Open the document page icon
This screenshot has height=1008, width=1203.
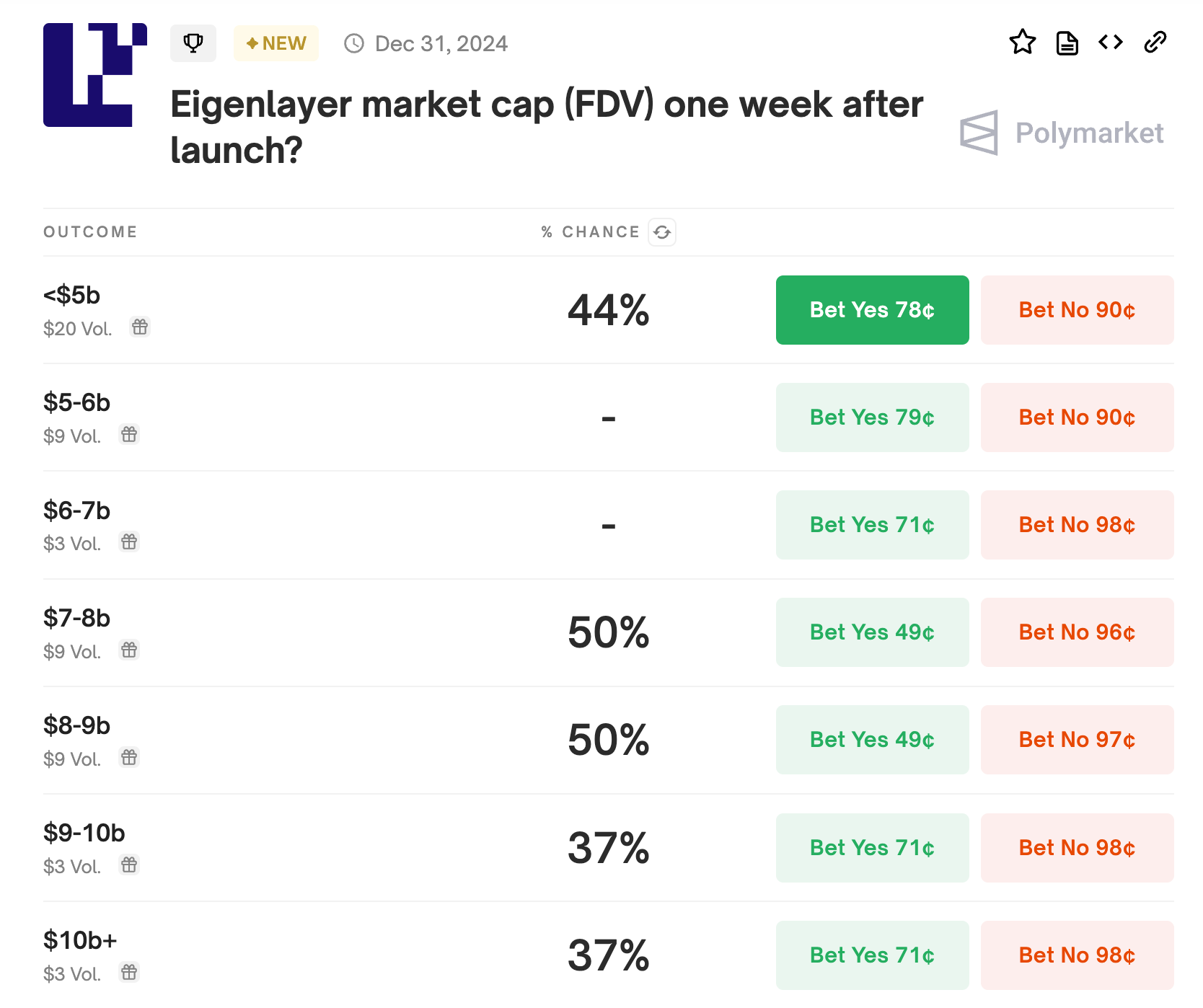[1067, 43]
